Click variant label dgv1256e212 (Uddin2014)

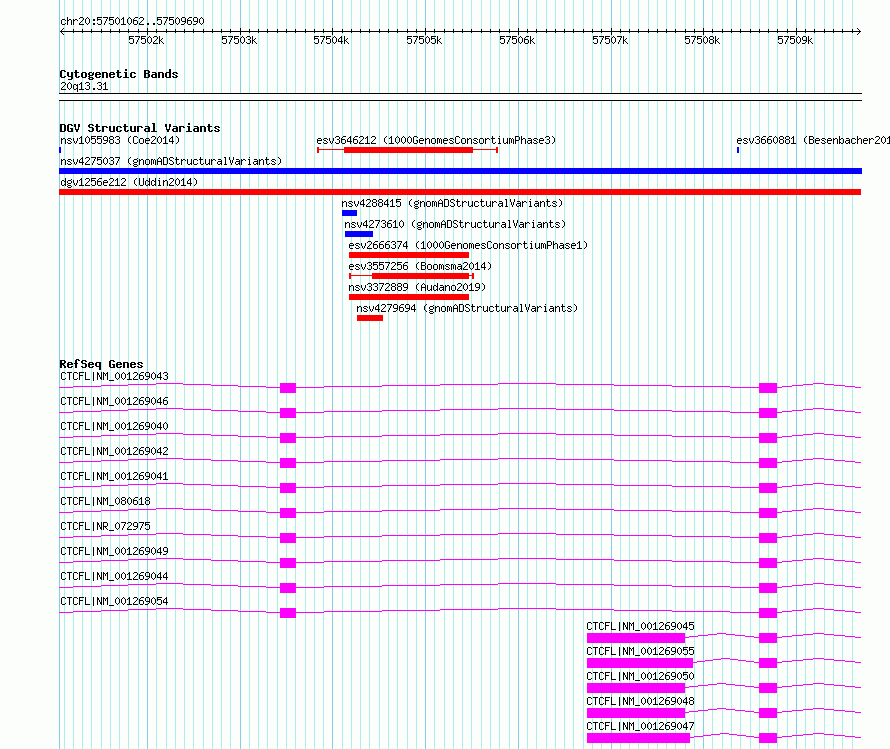129,182
